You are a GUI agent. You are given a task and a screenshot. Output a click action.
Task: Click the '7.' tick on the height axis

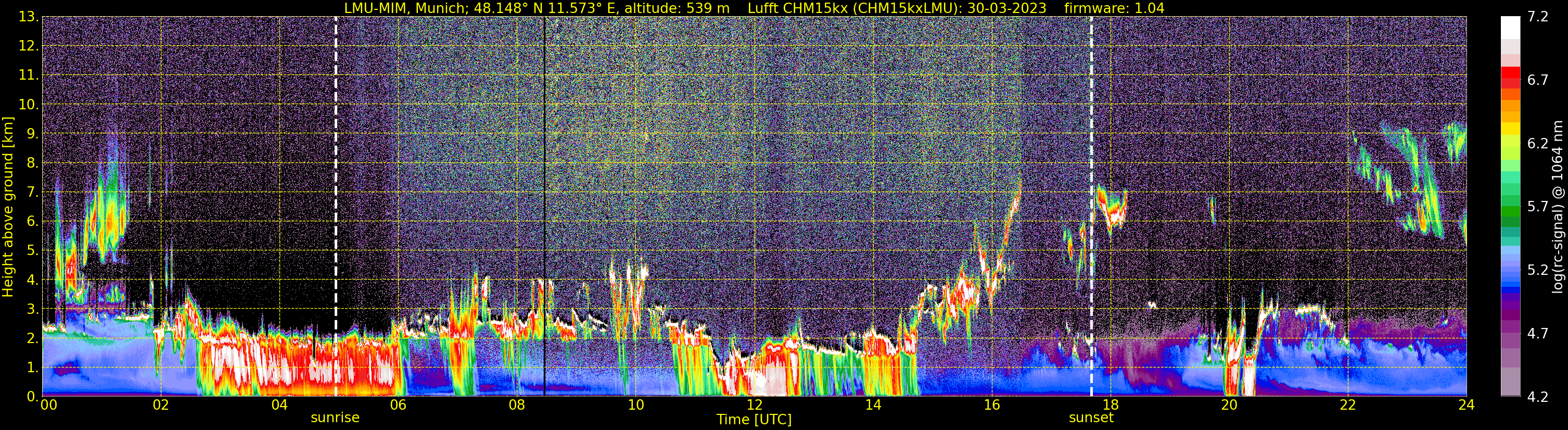(x=33, y=193)
